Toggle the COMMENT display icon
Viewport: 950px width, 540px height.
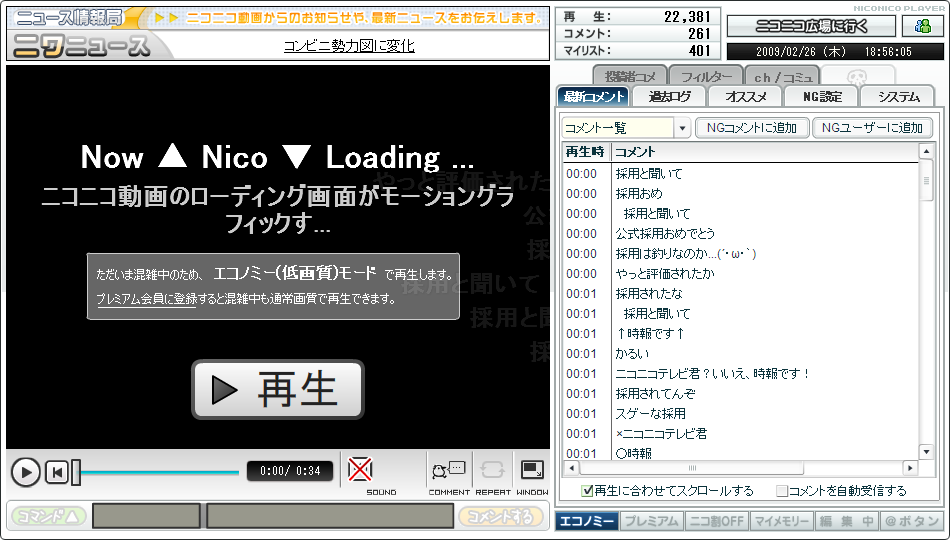(x=449, y=470)
